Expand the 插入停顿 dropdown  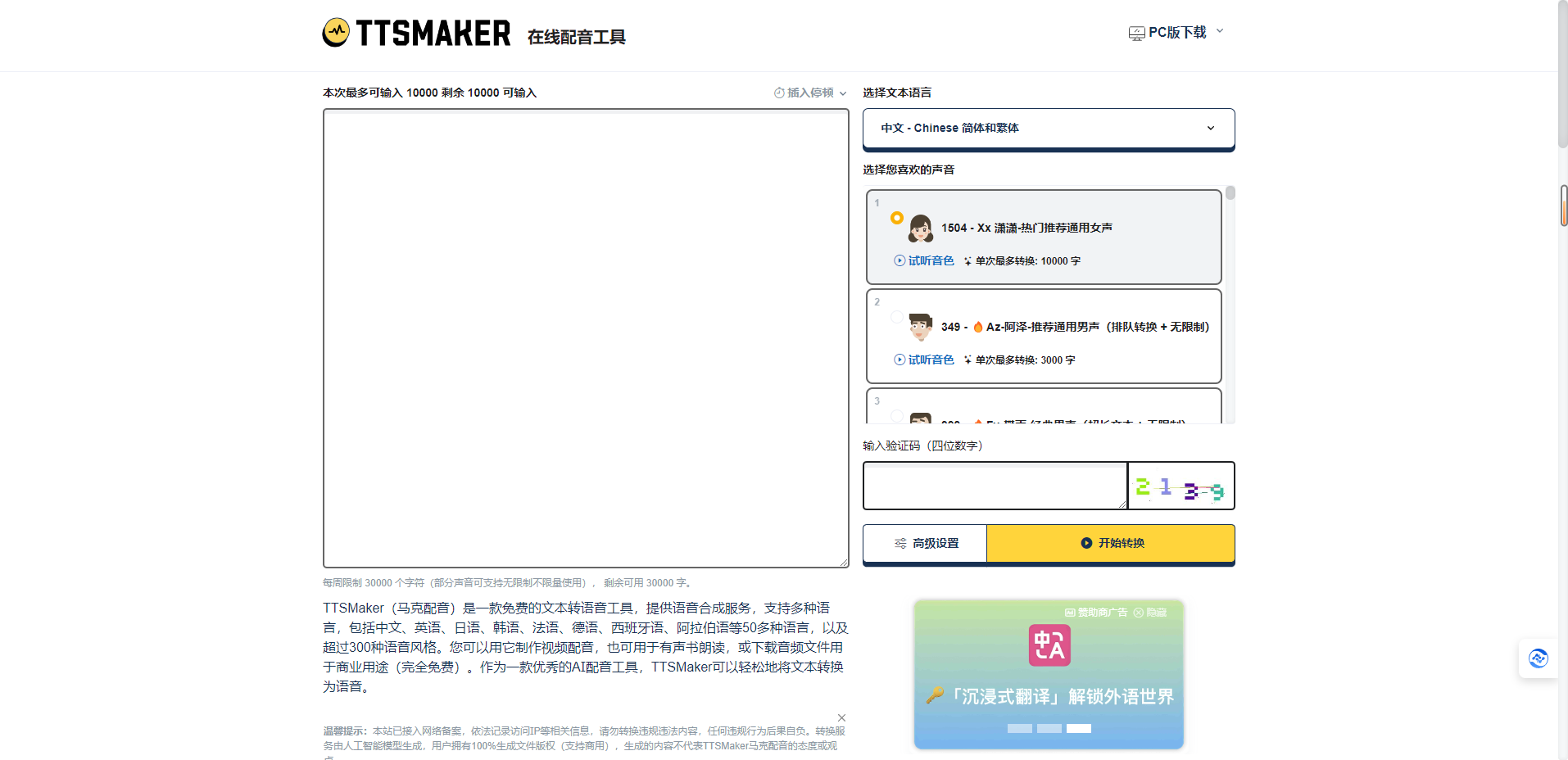tap(845, 93)
